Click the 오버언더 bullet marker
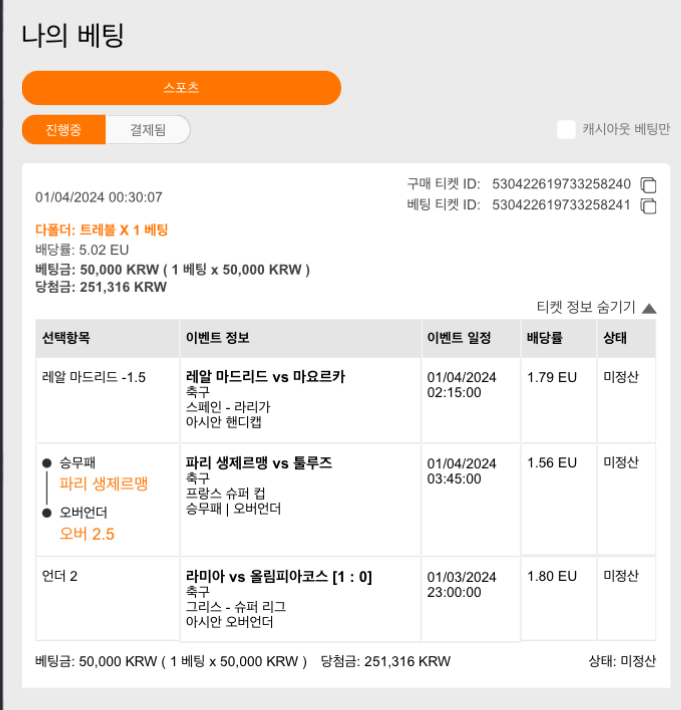Image resolution: width=681 pixels, height=710 pixels. [x=47, y=513]
